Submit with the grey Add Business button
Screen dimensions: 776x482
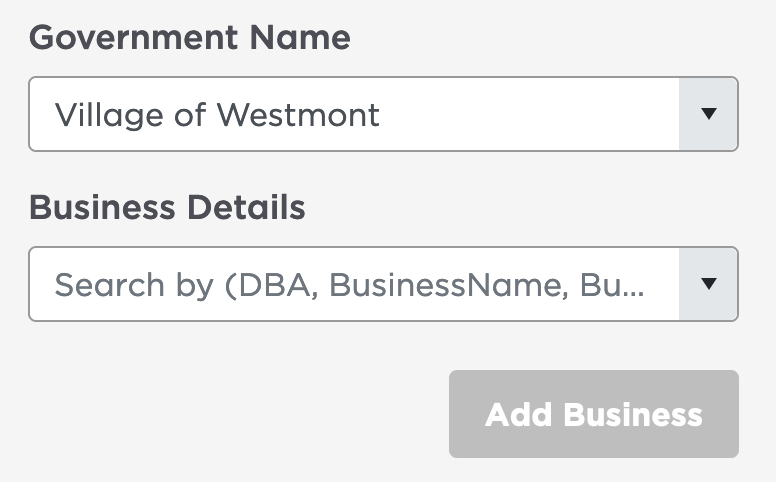(594, 414)
